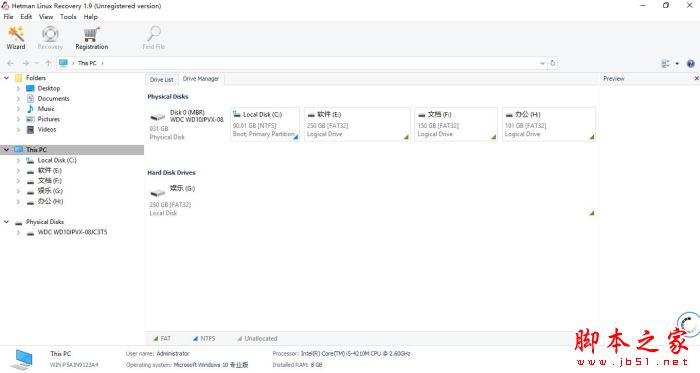The width and height of the screenshot is (700, 373).
Task: Select This PC tree item
Action: click(x=36, y=149)
